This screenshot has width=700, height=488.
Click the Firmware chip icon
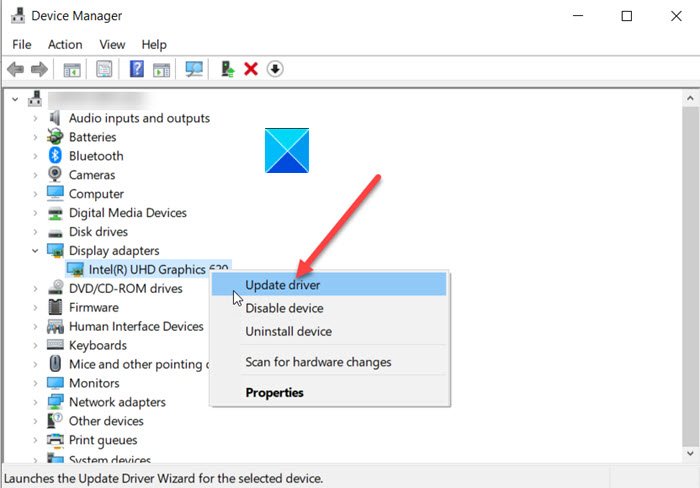(55, 307)
